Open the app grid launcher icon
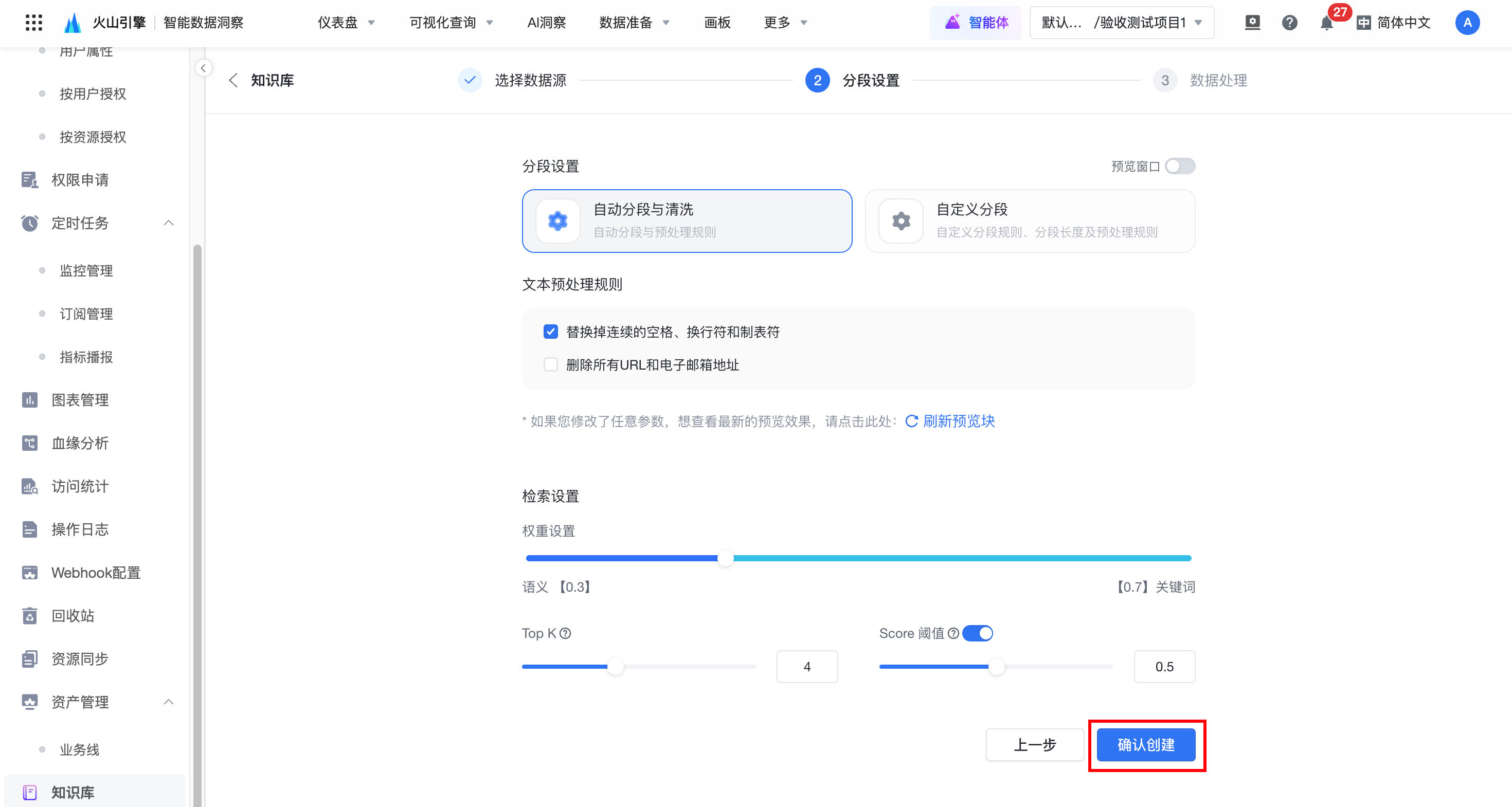This screenshot has width=1512, height=807. [x=33, y=22]
